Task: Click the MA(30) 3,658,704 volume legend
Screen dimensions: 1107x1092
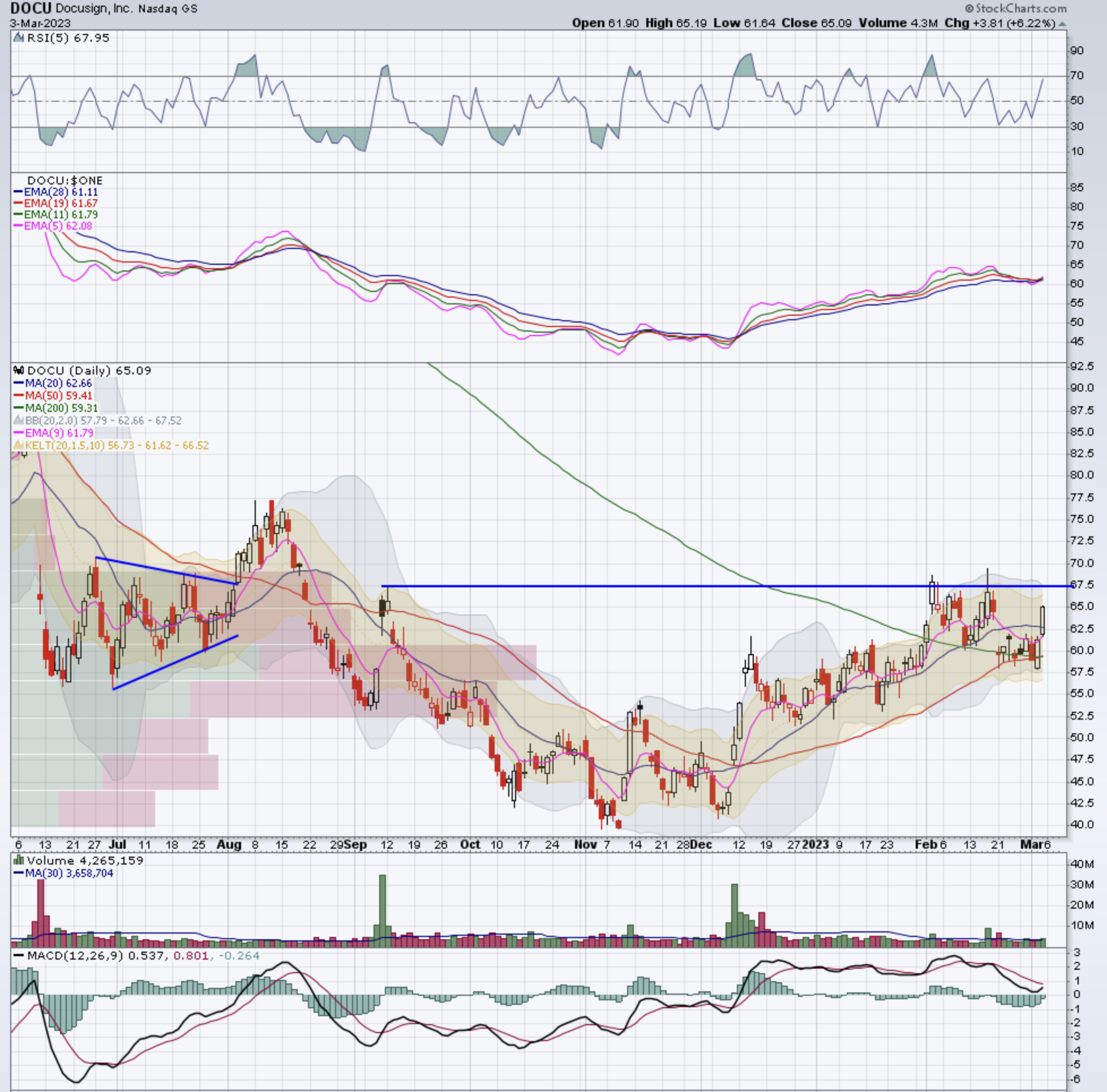Action: pos(68,872)
